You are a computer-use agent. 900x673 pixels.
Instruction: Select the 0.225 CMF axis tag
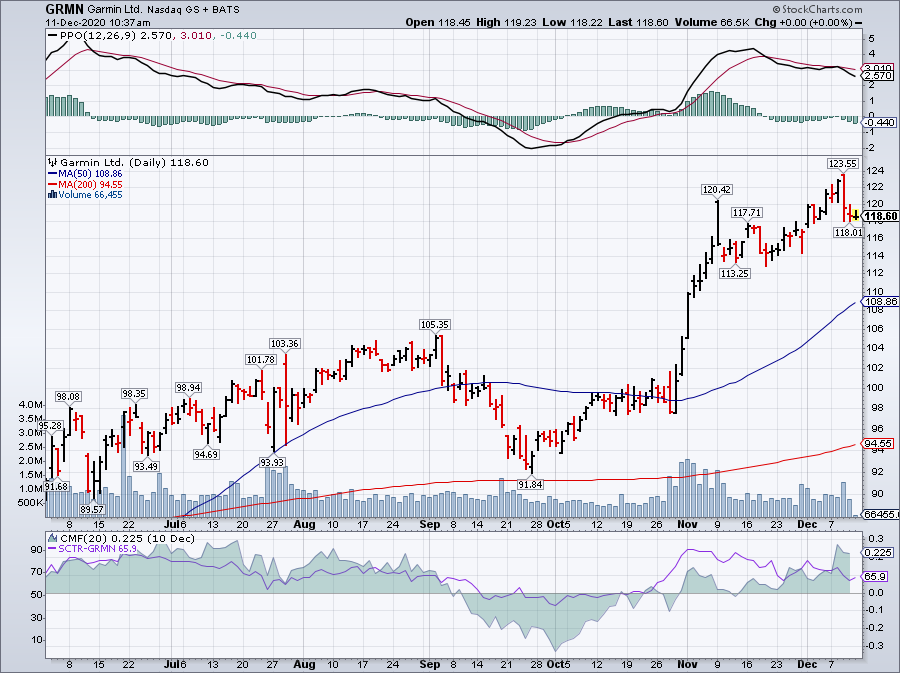tap(879, 553)
